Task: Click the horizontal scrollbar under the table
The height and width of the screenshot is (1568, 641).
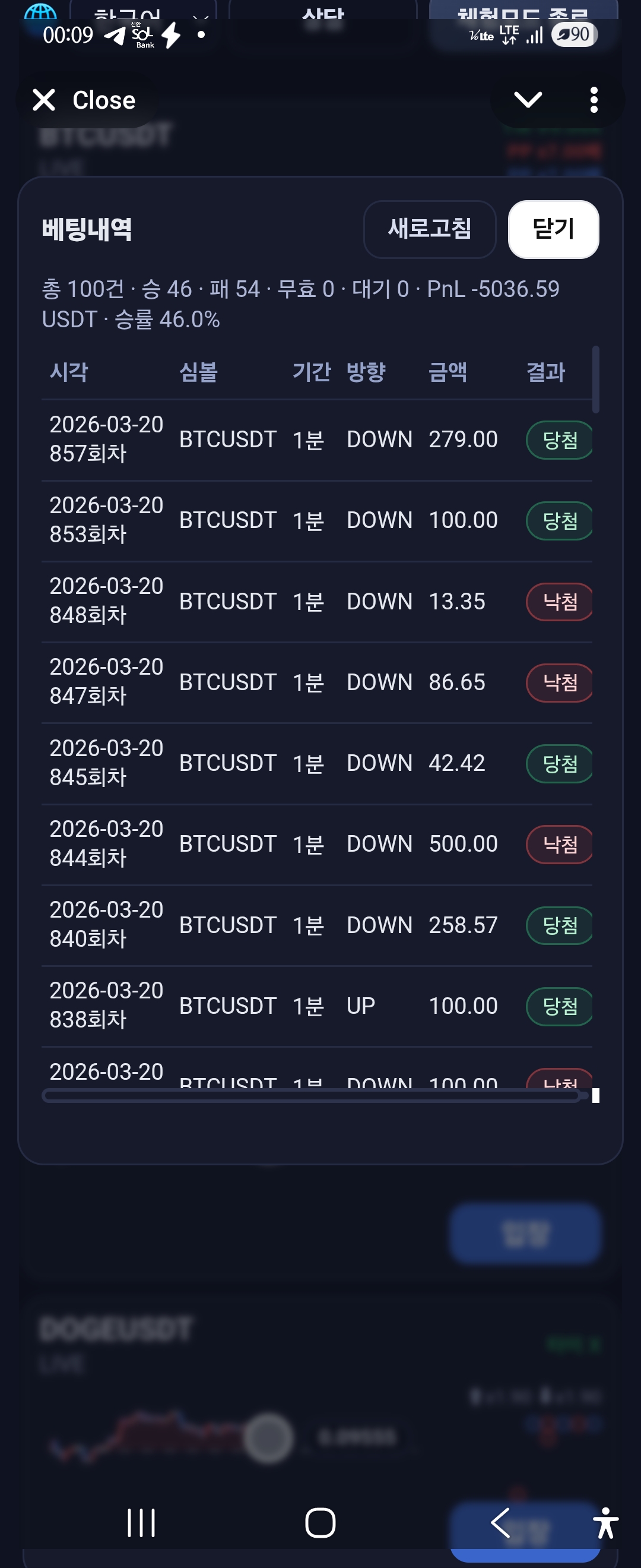Action: 311,1096
